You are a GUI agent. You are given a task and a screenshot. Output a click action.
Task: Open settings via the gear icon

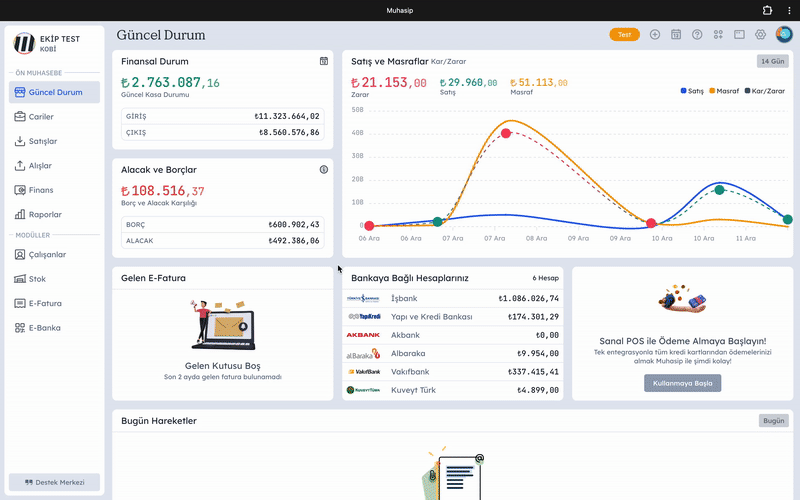760,34
